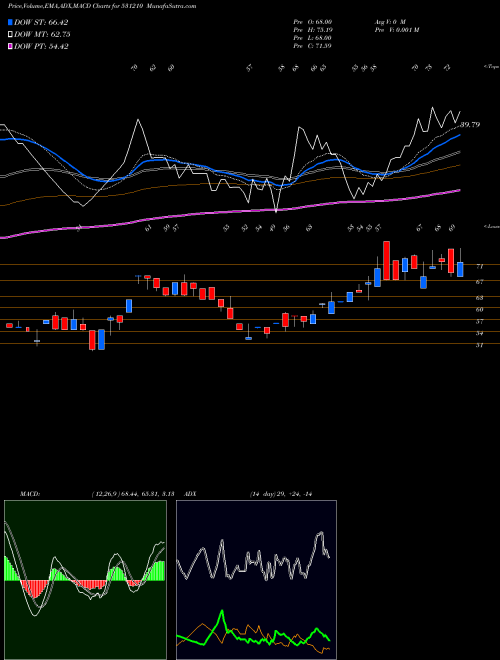The image size is (500, 660).
Task: Click the ADX (14 day) values text
Action: pyautogui.click(x=280, y=494)
